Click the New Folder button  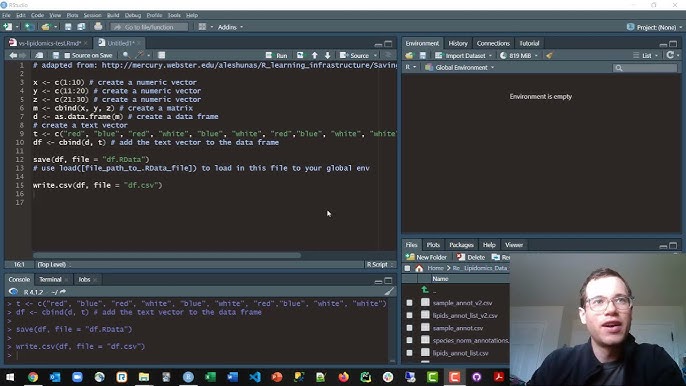point(427,257)
